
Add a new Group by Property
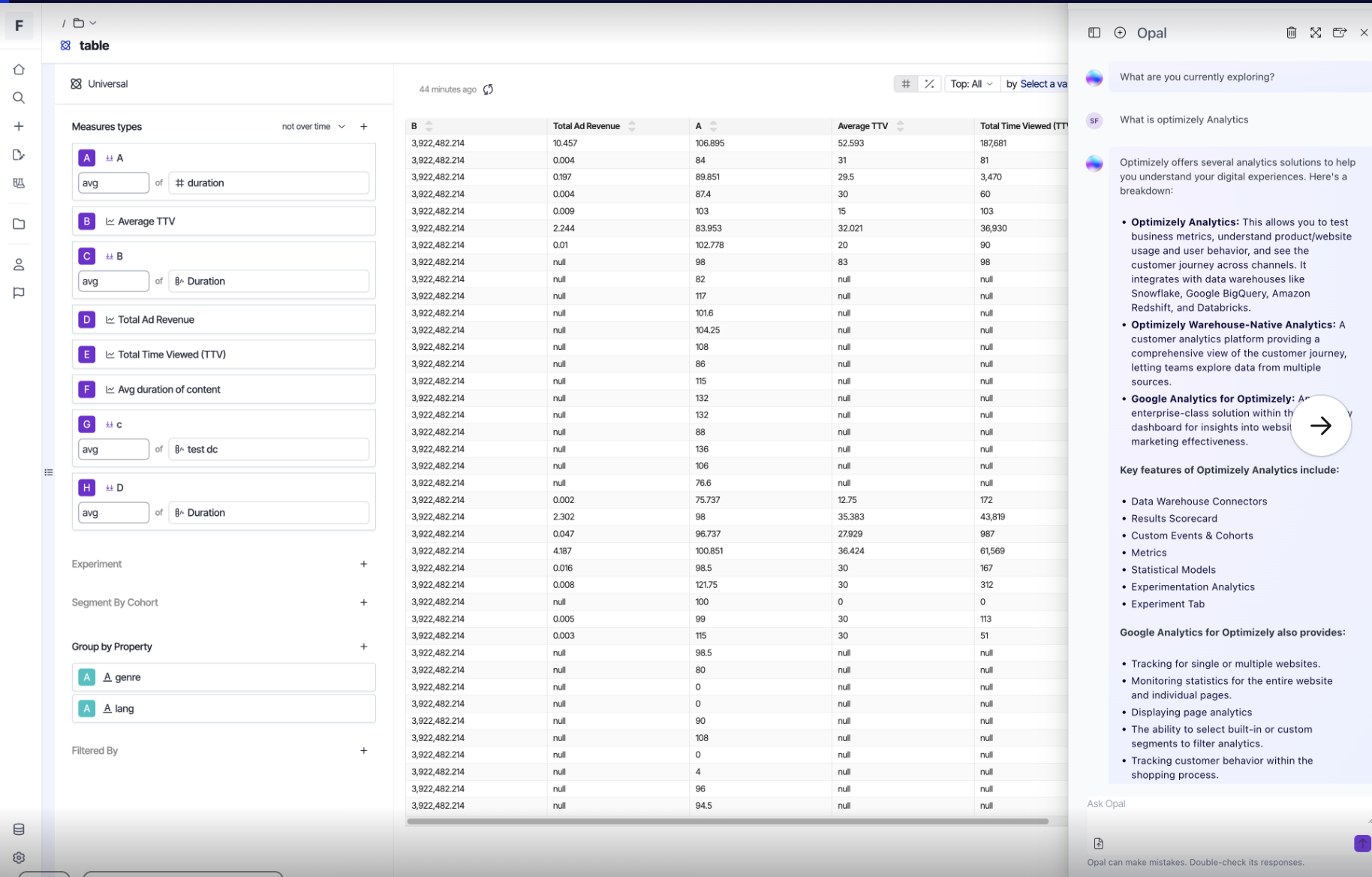click(x=363, y=646)
